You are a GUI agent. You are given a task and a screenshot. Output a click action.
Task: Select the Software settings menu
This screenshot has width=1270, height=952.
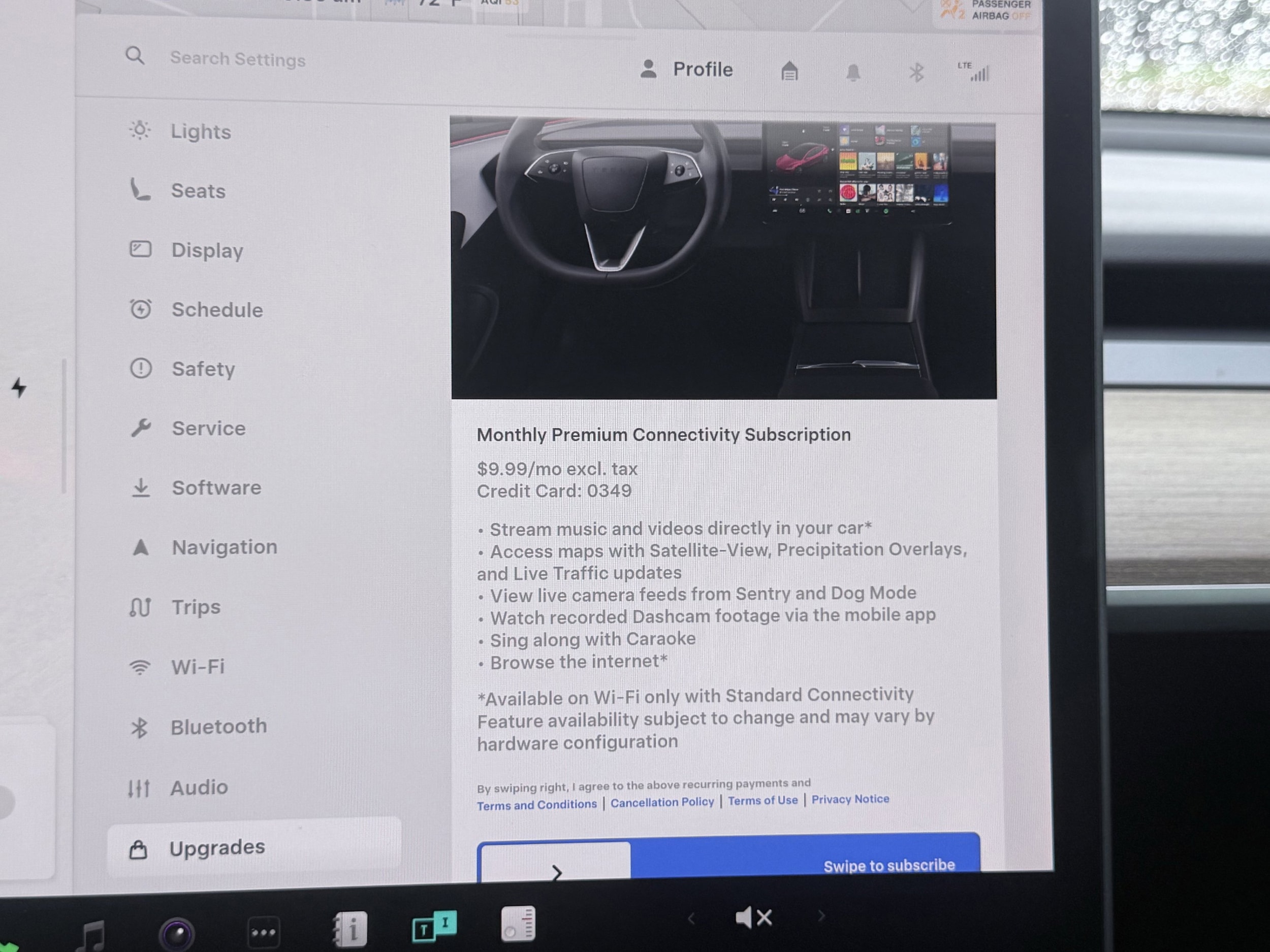coord(216,488)
